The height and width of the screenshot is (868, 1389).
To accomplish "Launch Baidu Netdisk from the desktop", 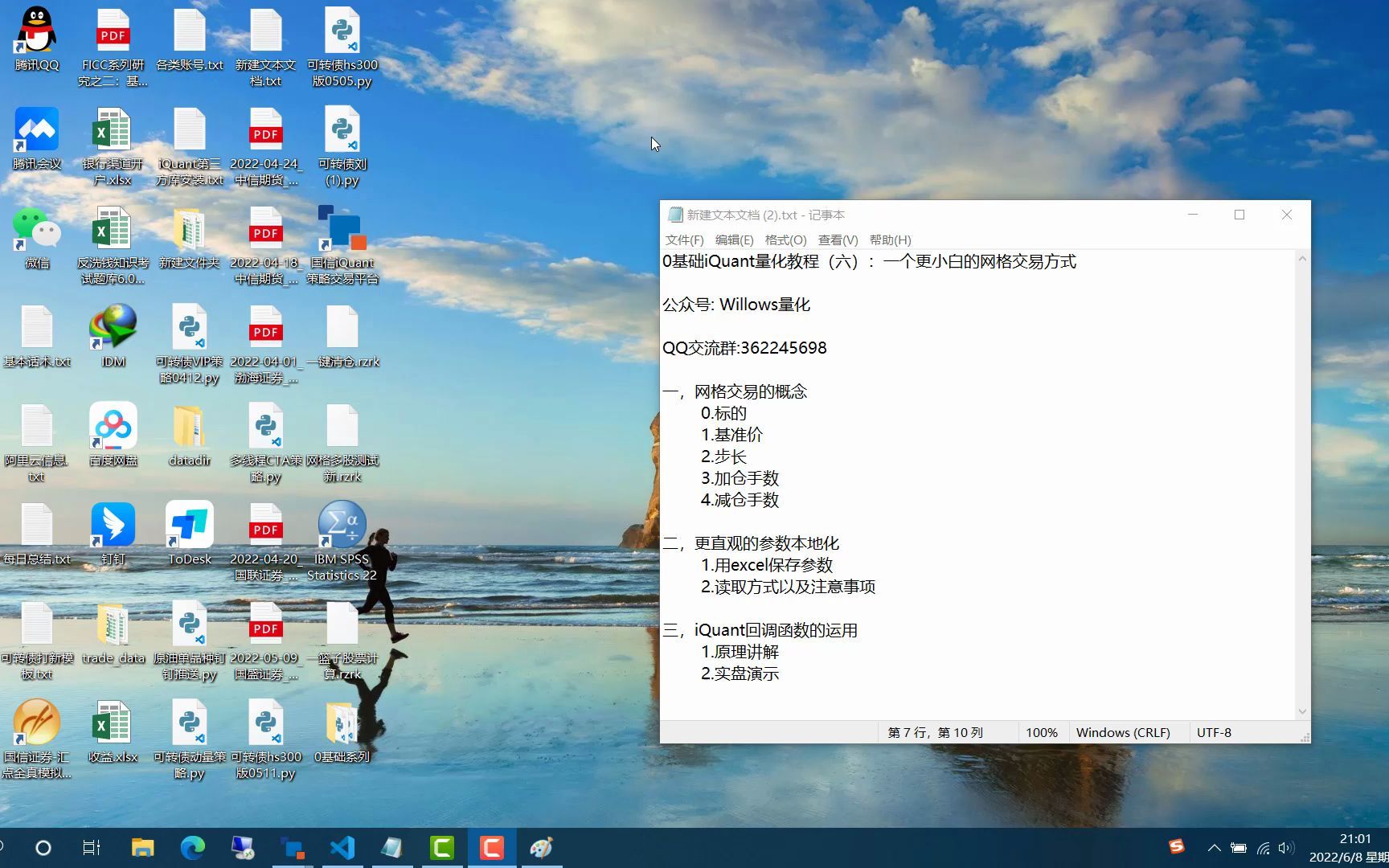I will click(113, 426).
